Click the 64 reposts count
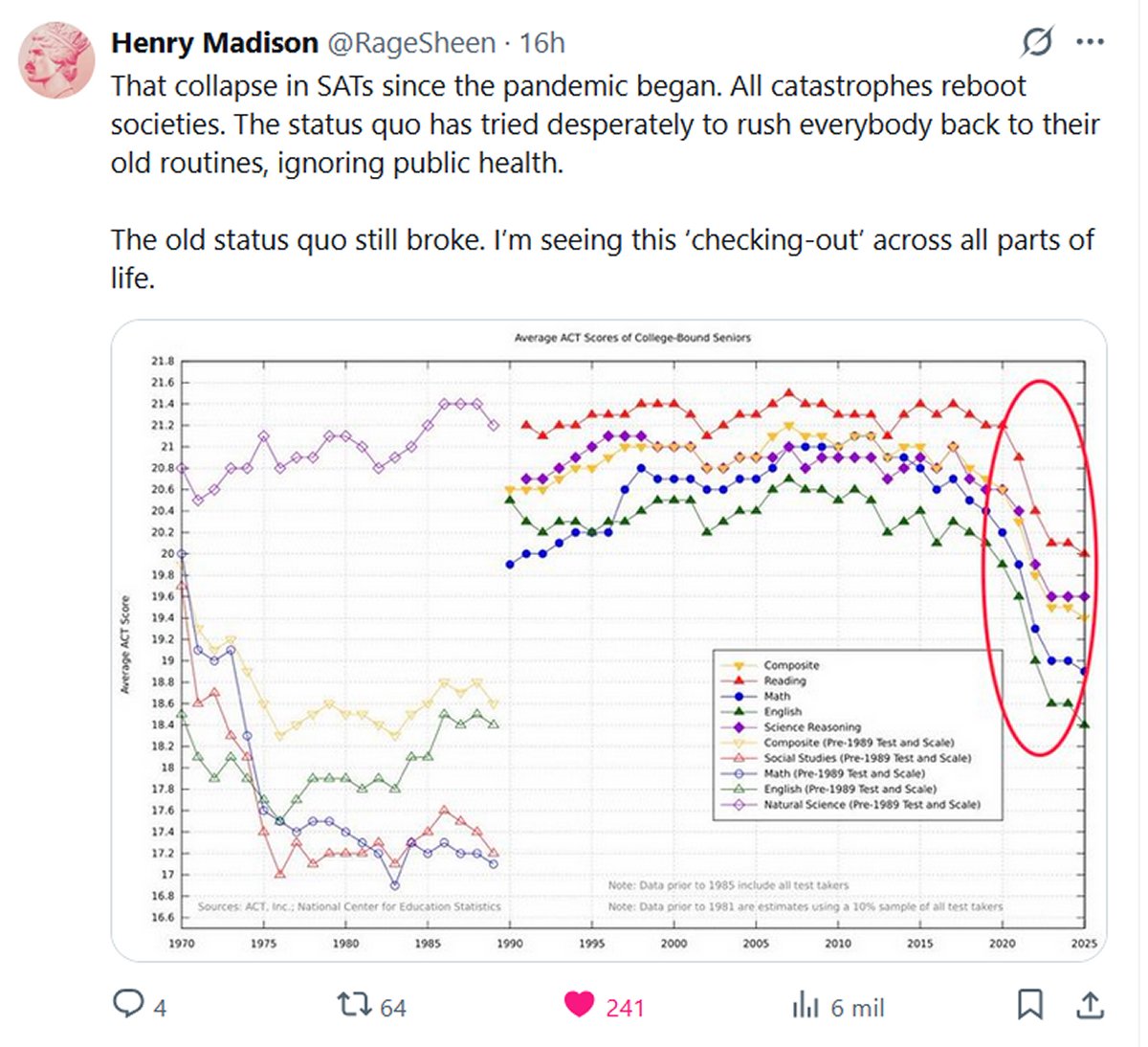 pos(393,1008)
